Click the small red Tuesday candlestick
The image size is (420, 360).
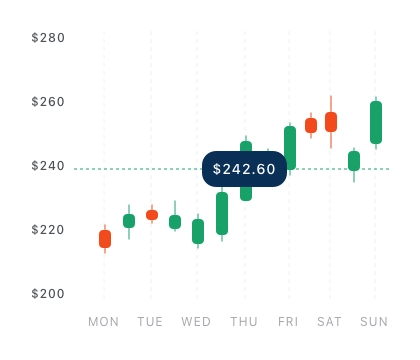(x=152, y=215)
